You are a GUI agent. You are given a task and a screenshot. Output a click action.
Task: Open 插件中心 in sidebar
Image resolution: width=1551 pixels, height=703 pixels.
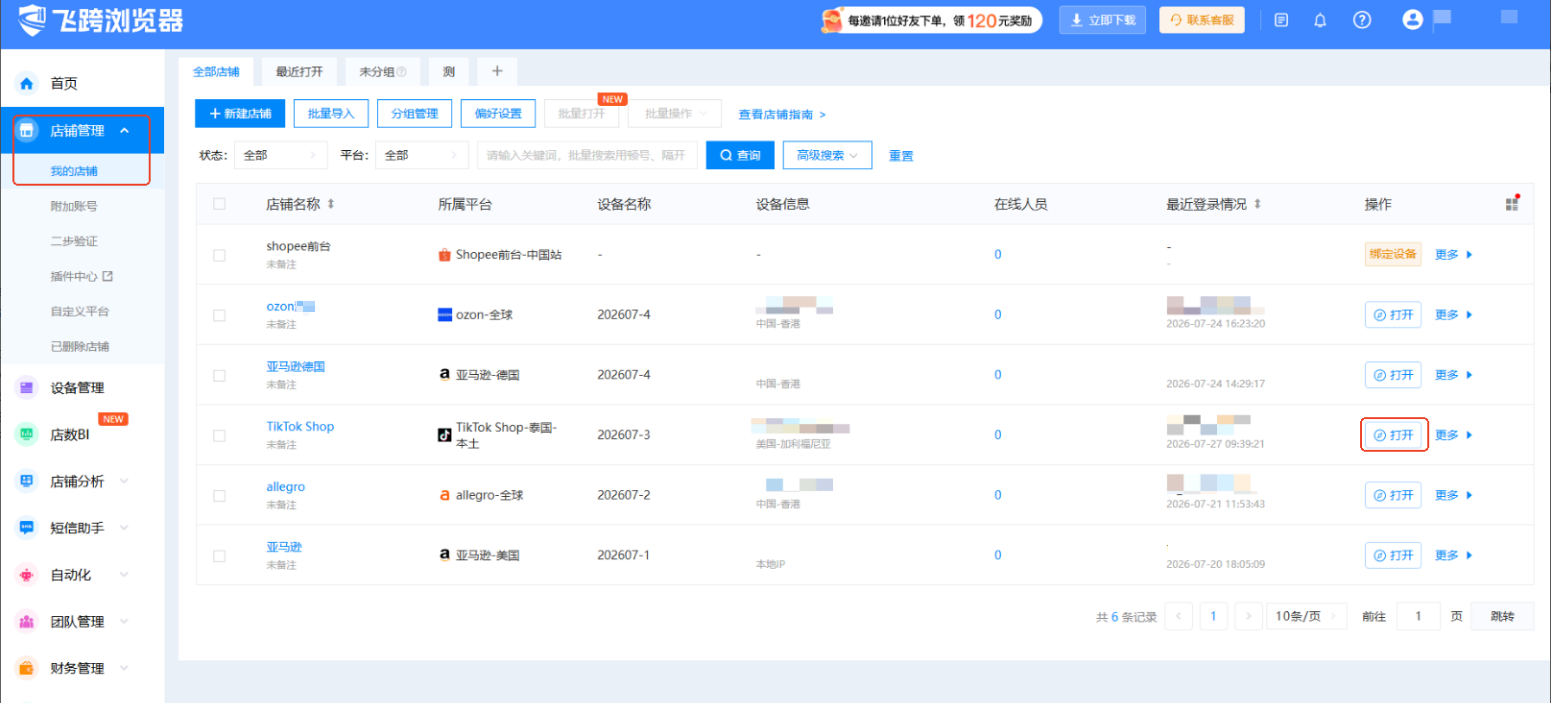(x=81, y=276)
